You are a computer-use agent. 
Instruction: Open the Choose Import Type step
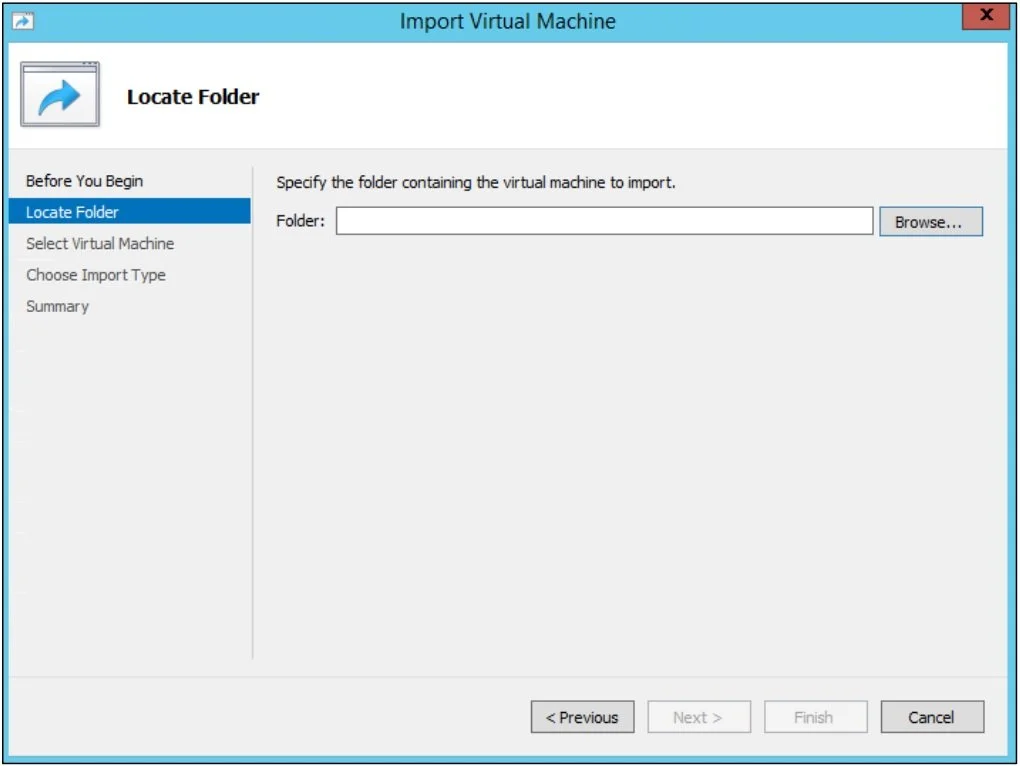pos(96,275)
